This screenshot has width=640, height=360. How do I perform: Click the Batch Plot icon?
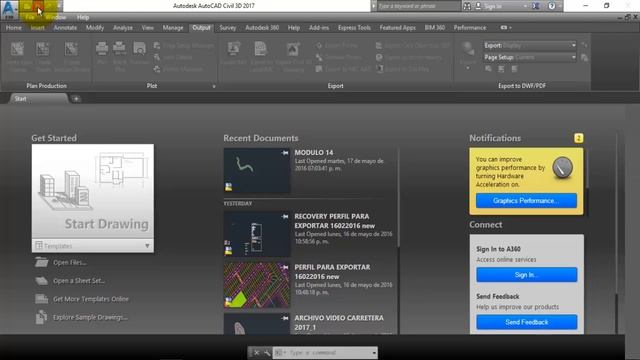[119, 48]
